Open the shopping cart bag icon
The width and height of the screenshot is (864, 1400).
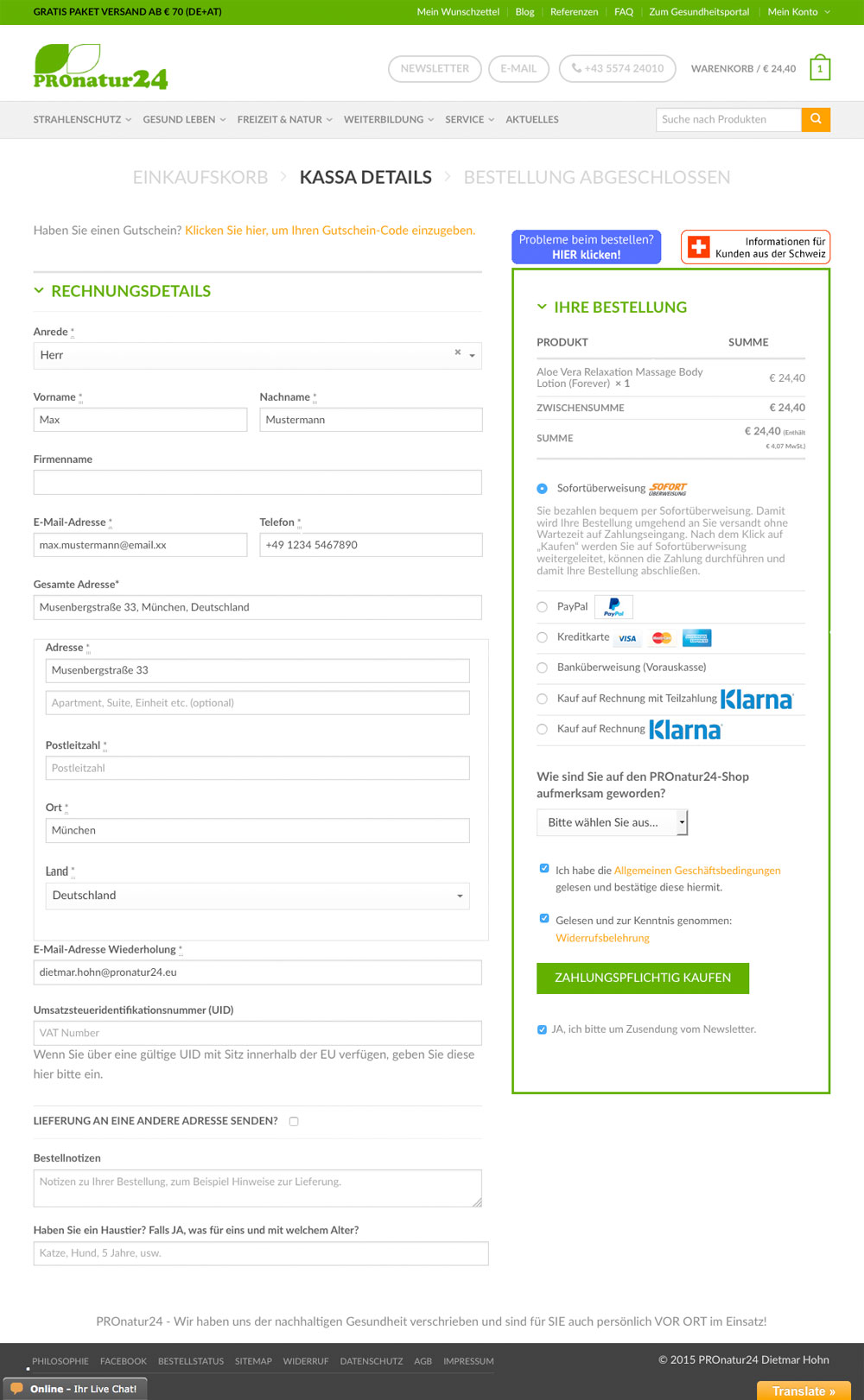pos(820,68)
